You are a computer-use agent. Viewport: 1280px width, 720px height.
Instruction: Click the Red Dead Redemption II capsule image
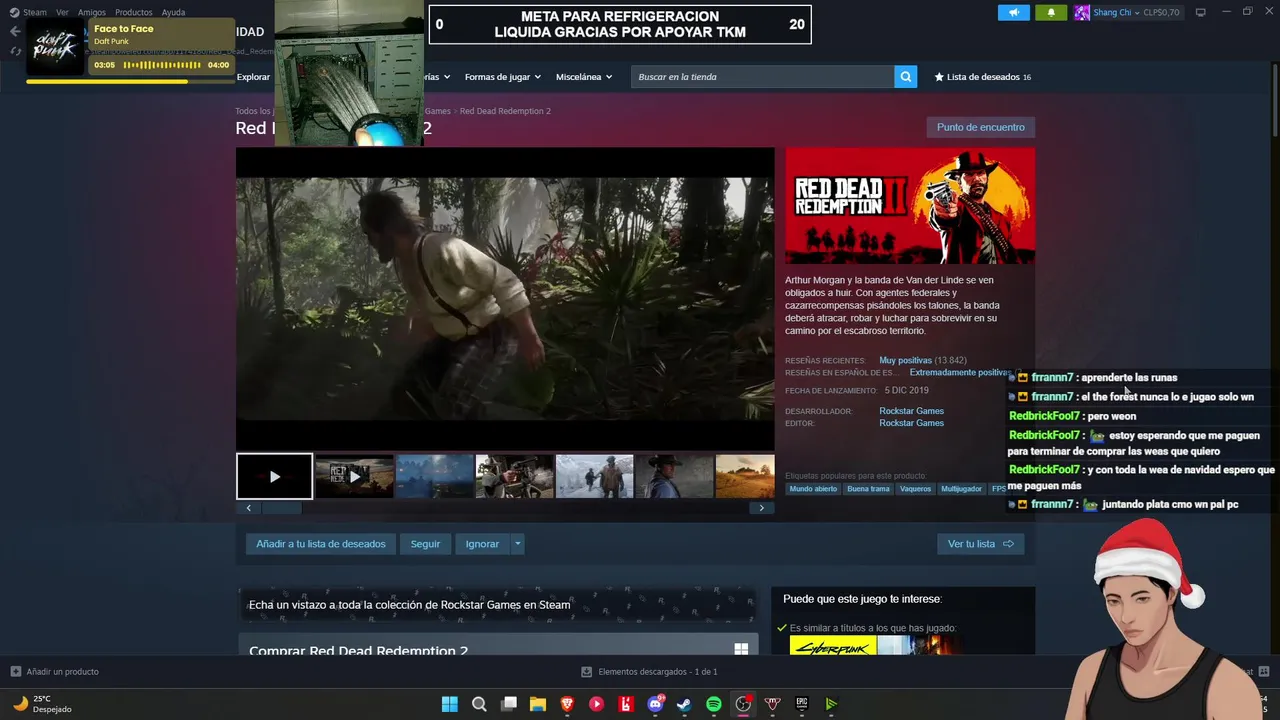click(910, 207)
